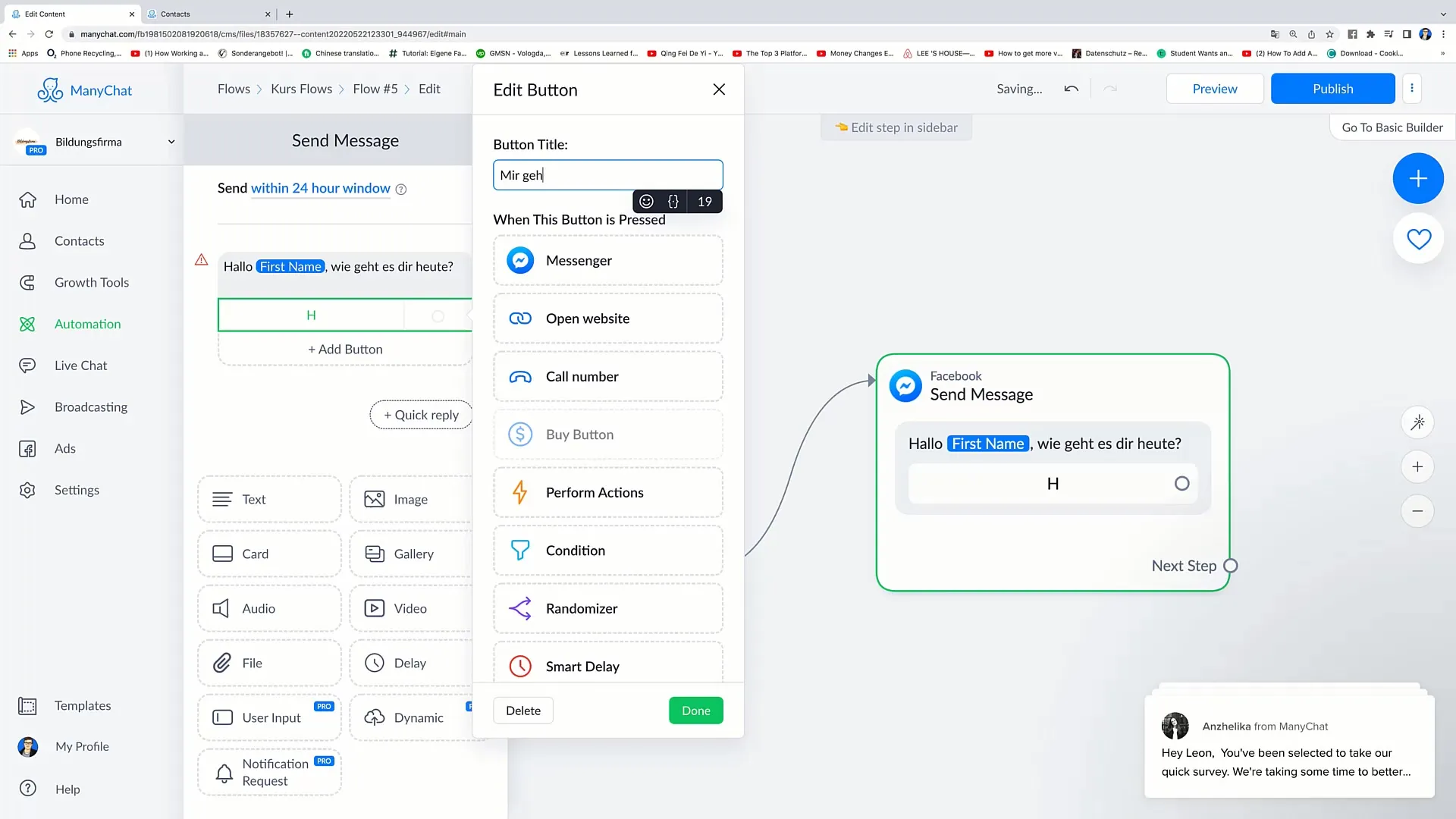Click the Randomizer action icon
The image size is (1456, 819).
click(x=521, y=609)
